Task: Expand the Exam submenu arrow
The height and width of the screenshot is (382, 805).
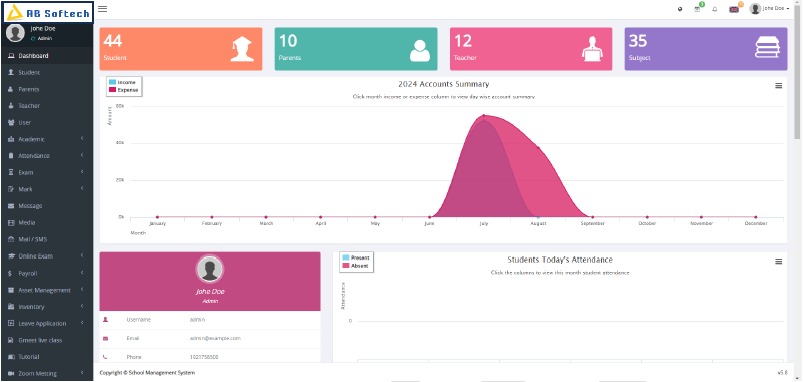Action: pyautogui.click(x=82, y=172)
